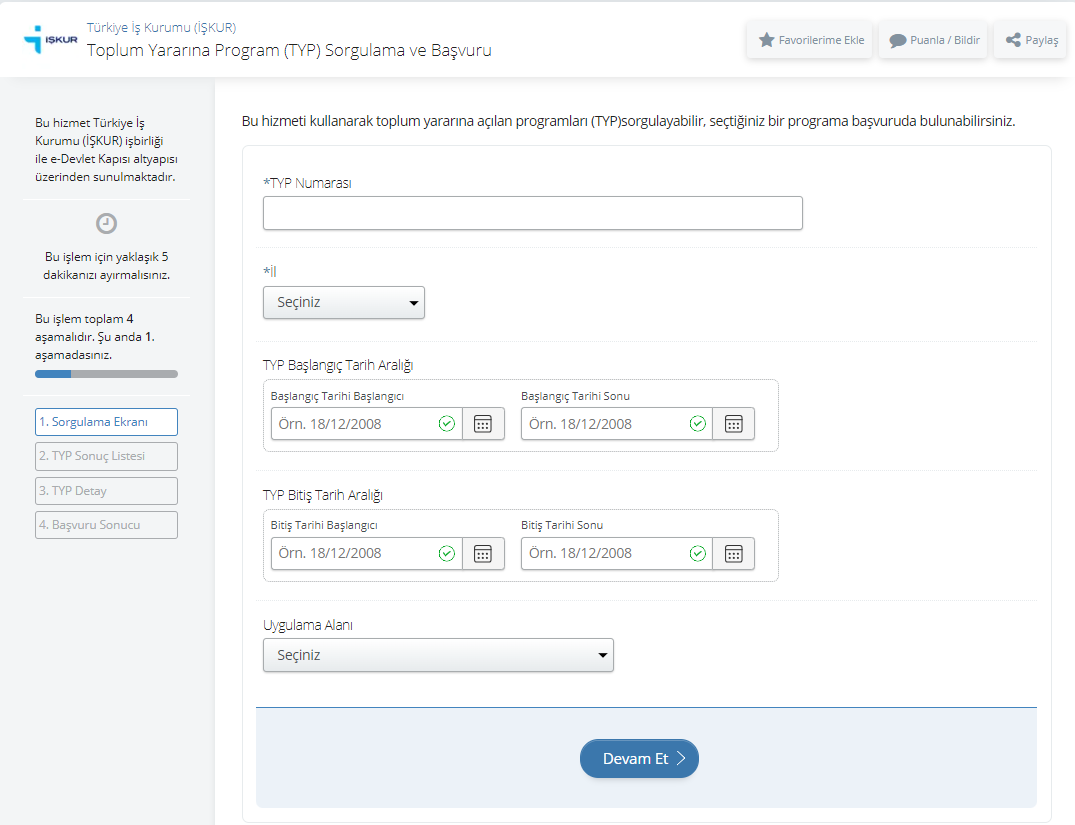Click the TYP Numarası text field

(532, 213)
